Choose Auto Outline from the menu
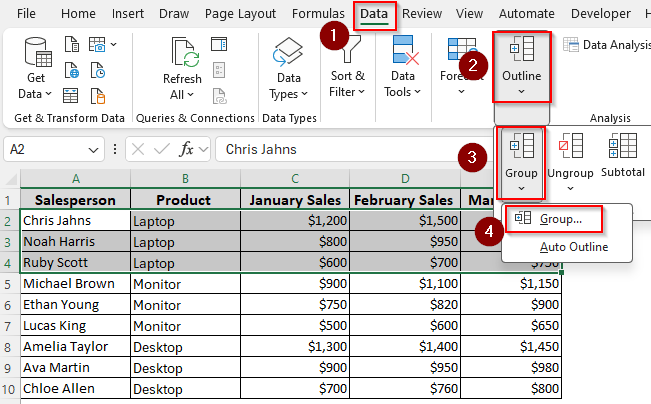 click(574, 247)
